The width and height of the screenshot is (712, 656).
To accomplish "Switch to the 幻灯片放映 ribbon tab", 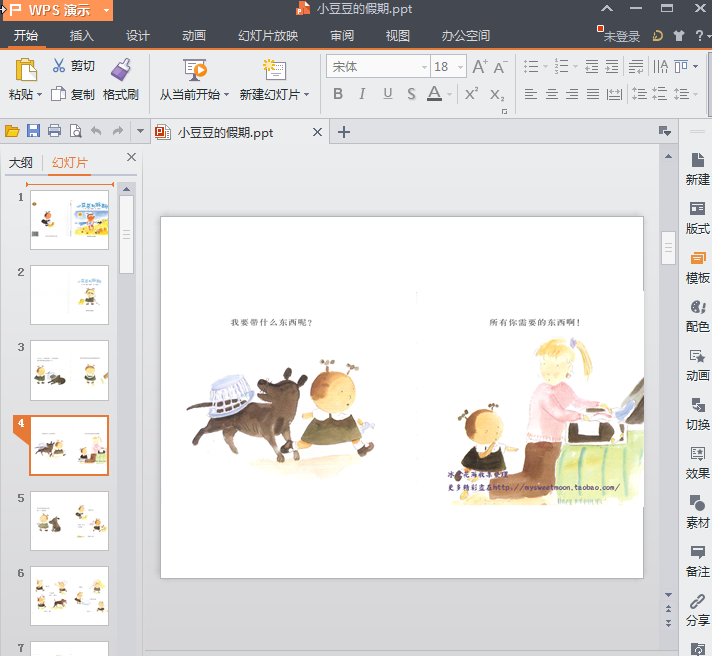I will click(x=268, y=35).
